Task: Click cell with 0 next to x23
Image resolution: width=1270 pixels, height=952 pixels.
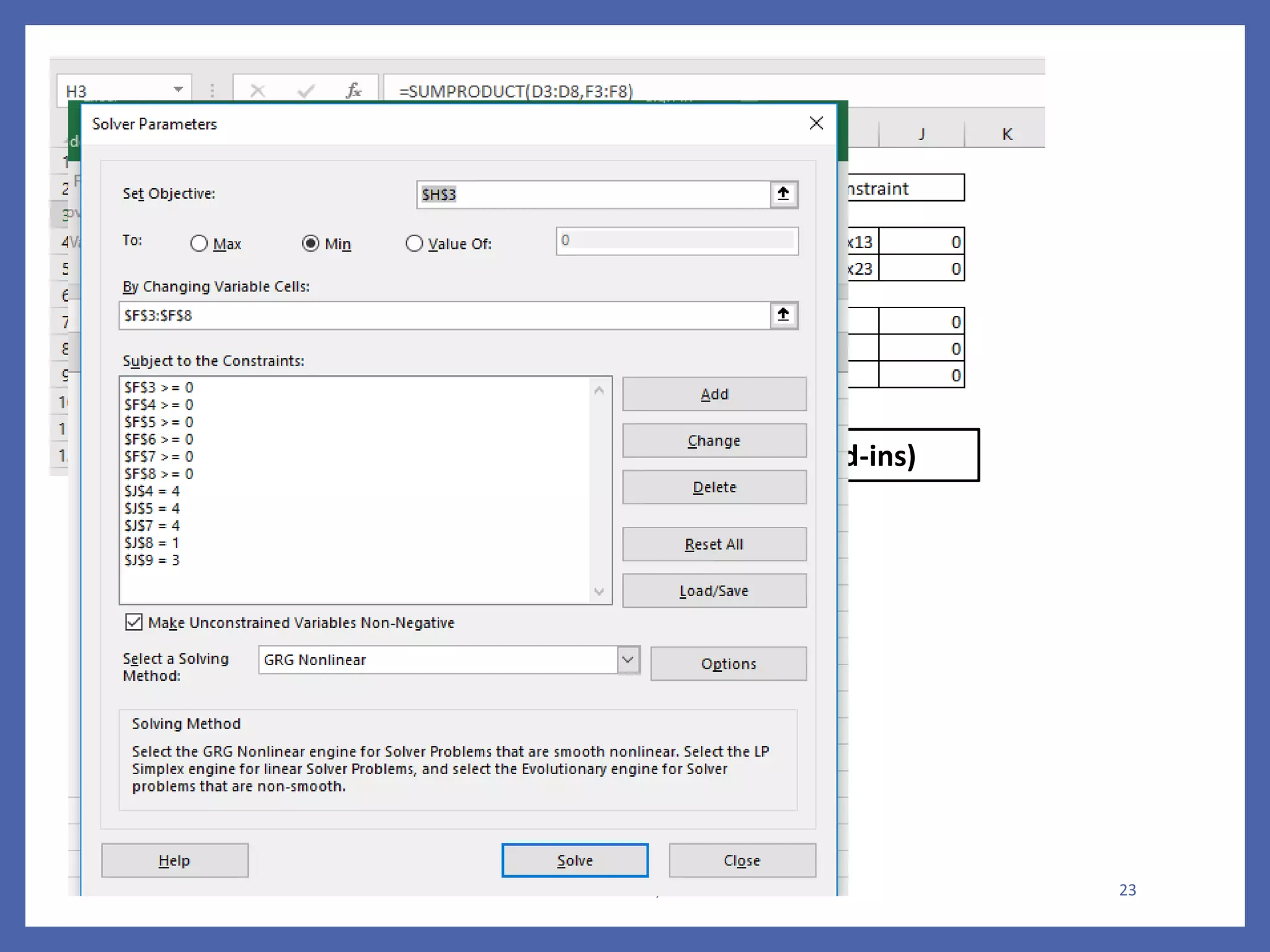Action: pyautogui.click(x=921, y=268)
